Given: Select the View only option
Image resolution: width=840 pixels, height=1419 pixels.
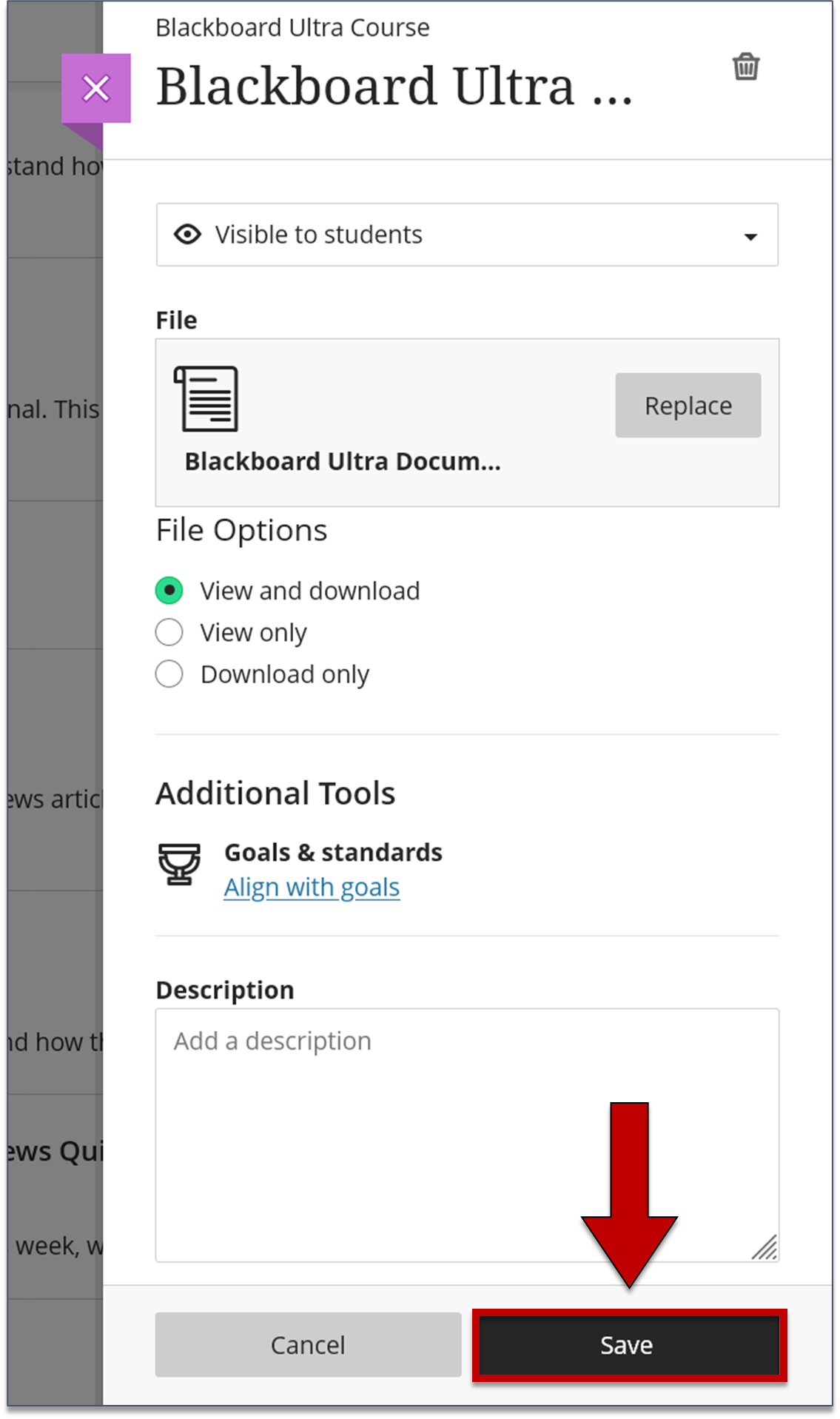Looking at the screenshot, I should tap(169, 632).
